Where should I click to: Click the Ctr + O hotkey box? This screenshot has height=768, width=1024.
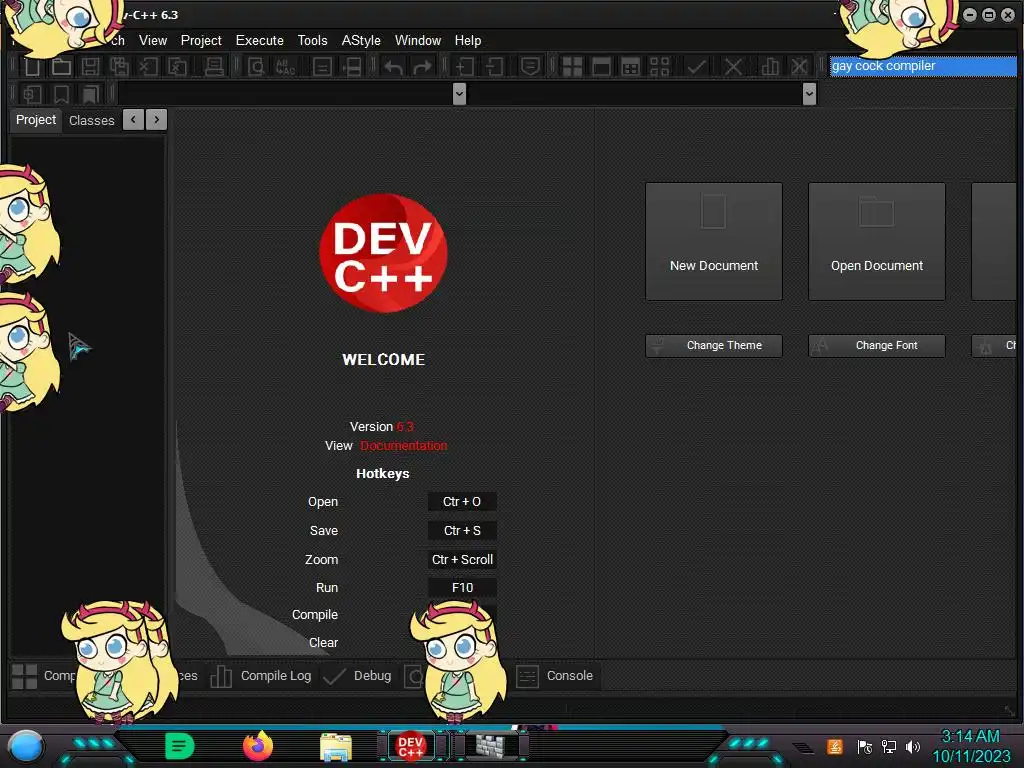pyautogui.click(x=462, y=502)
